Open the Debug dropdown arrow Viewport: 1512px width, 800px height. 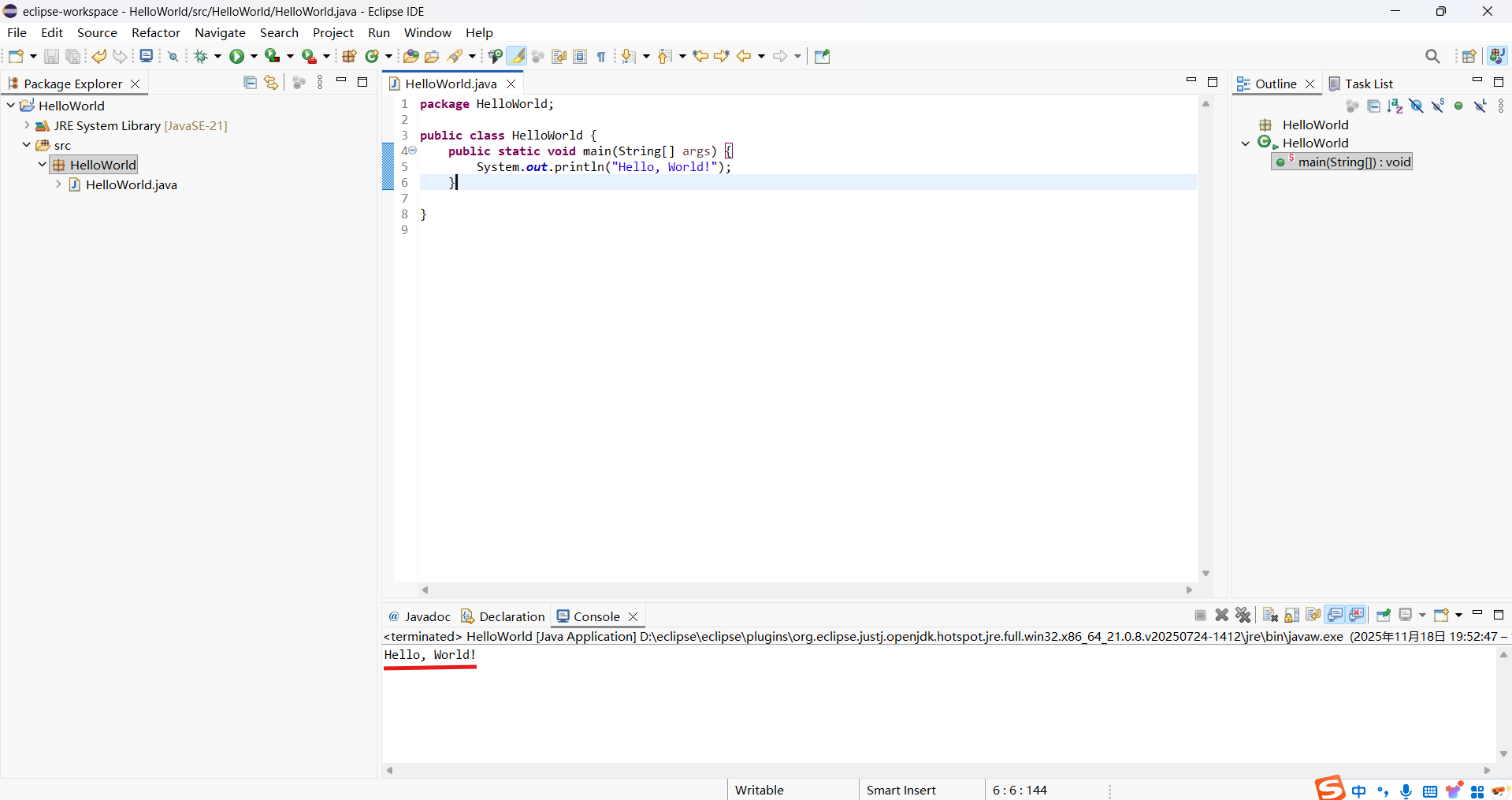[x=218, y=56]
